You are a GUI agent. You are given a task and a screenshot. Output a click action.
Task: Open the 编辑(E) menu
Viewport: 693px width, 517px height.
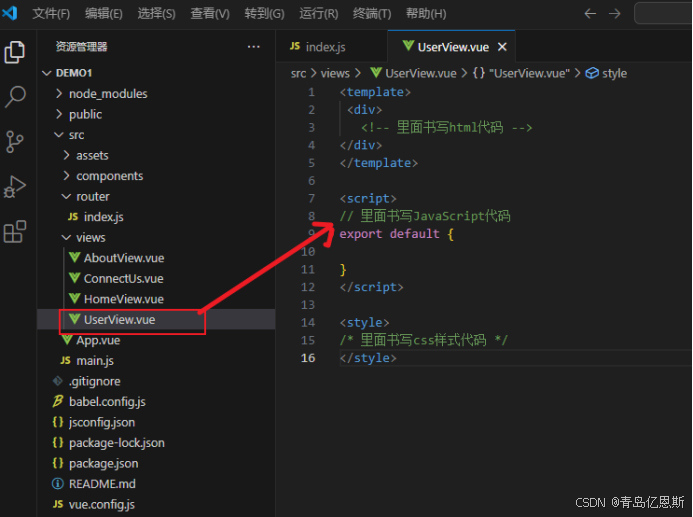(103, 14)
